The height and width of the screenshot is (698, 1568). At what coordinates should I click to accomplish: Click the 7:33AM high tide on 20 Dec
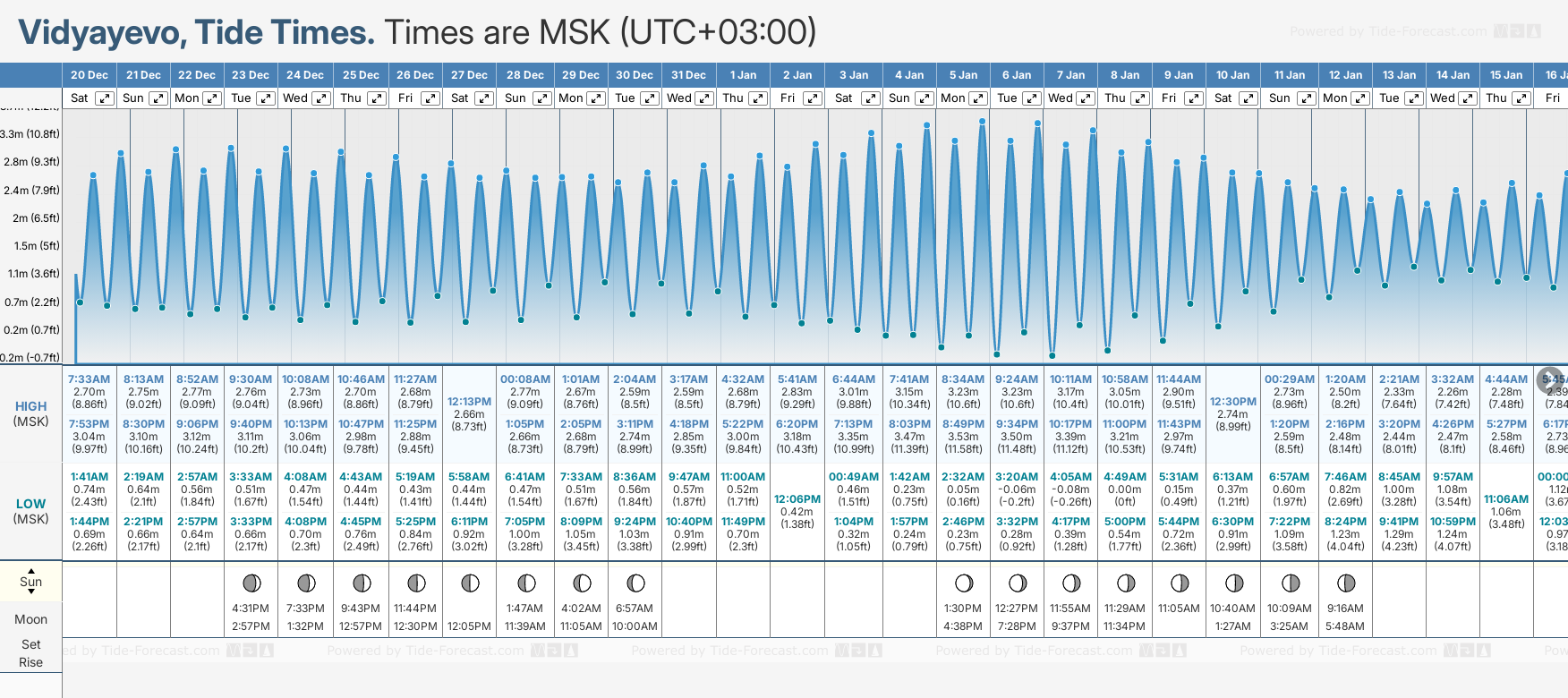tap(89, 379)
